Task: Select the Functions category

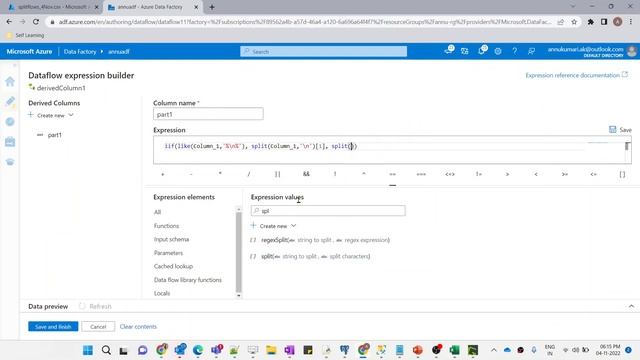Action: [166, 226]
